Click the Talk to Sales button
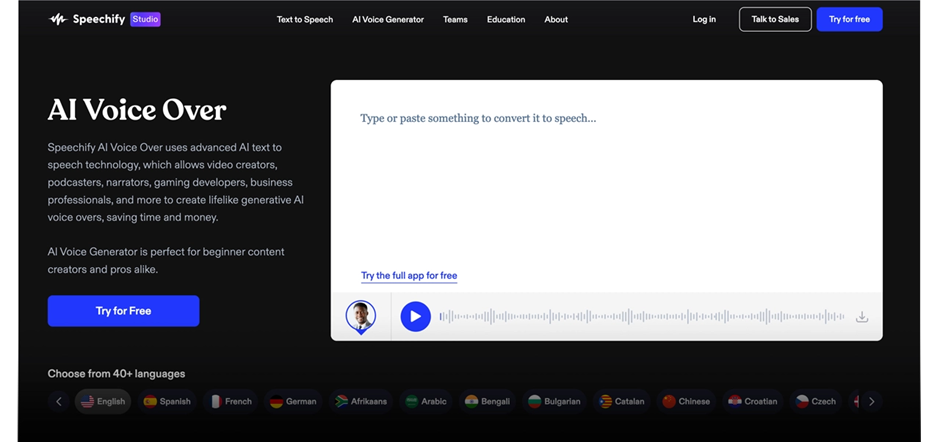Viewport: 940px width, 442px height. pos(775,19)
